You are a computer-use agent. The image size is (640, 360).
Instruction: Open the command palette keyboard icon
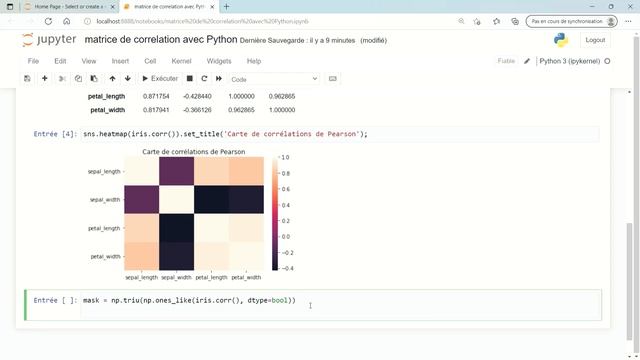click(x=333, y=78)
